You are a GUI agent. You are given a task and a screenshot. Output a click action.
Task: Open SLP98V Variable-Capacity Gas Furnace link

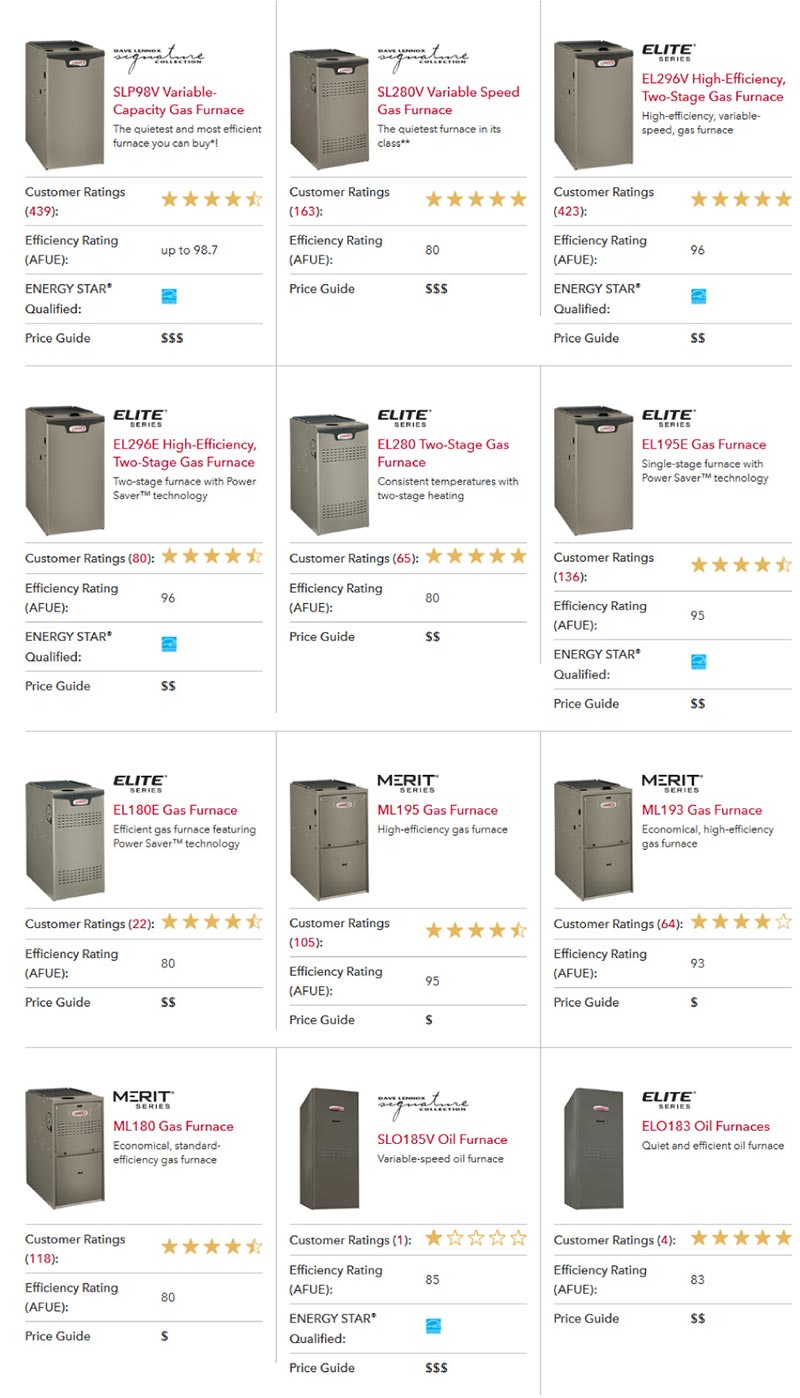178,101
